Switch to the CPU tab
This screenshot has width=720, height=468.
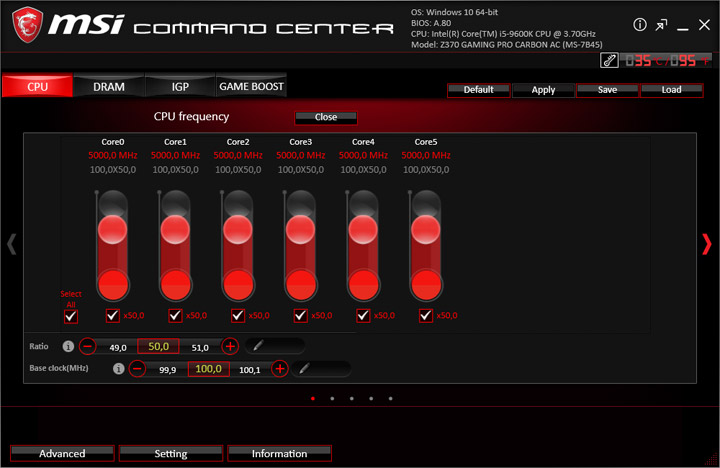coord(37,86)
